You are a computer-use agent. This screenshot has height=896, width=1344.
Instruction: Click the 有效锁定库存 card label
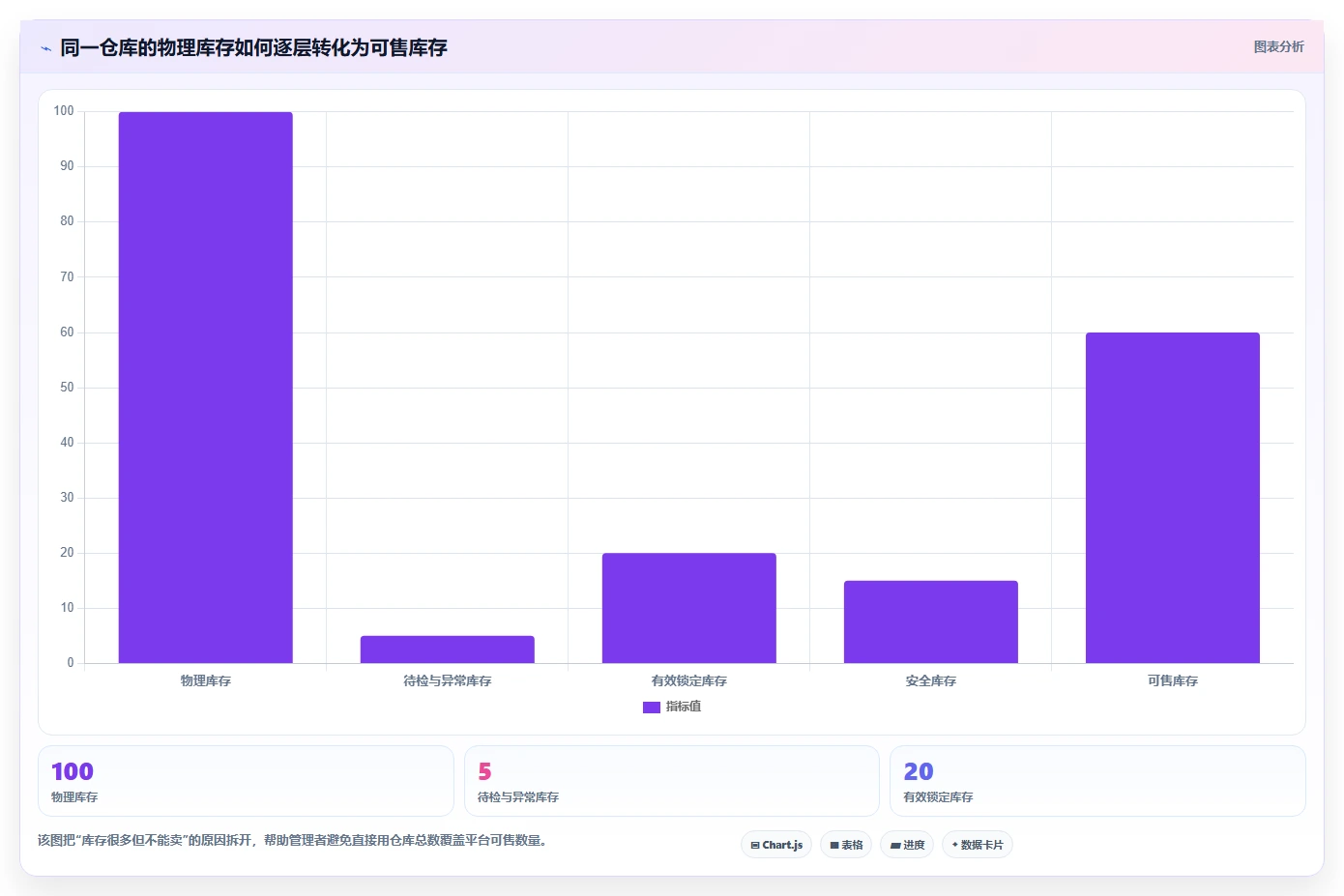click(938, 797)
